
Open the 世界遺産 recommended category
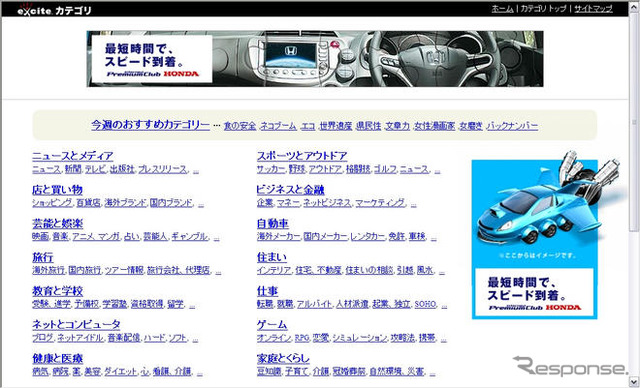(x=336, y=126)
